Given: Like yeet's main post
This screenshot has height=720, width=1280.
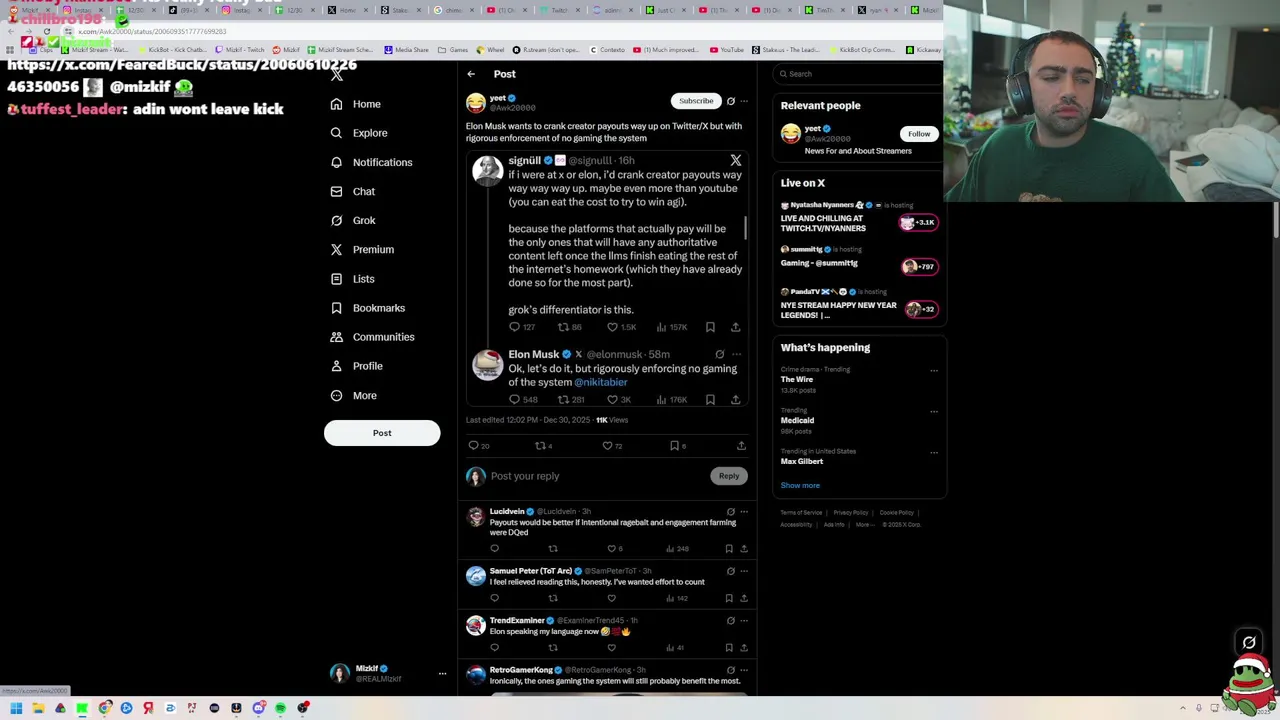Looking at the screenshot, I should [607, 446].
